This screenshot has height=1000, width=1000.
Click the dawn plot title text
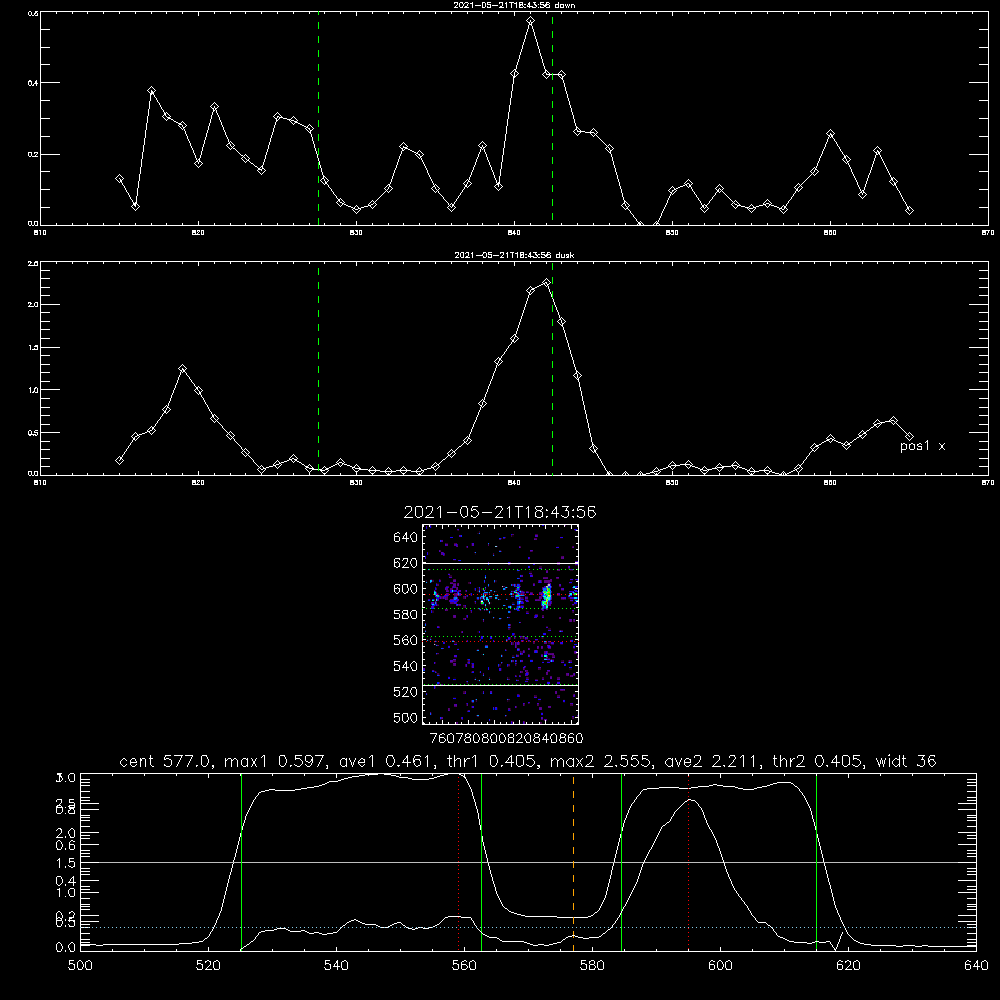[x=514, y=4]
